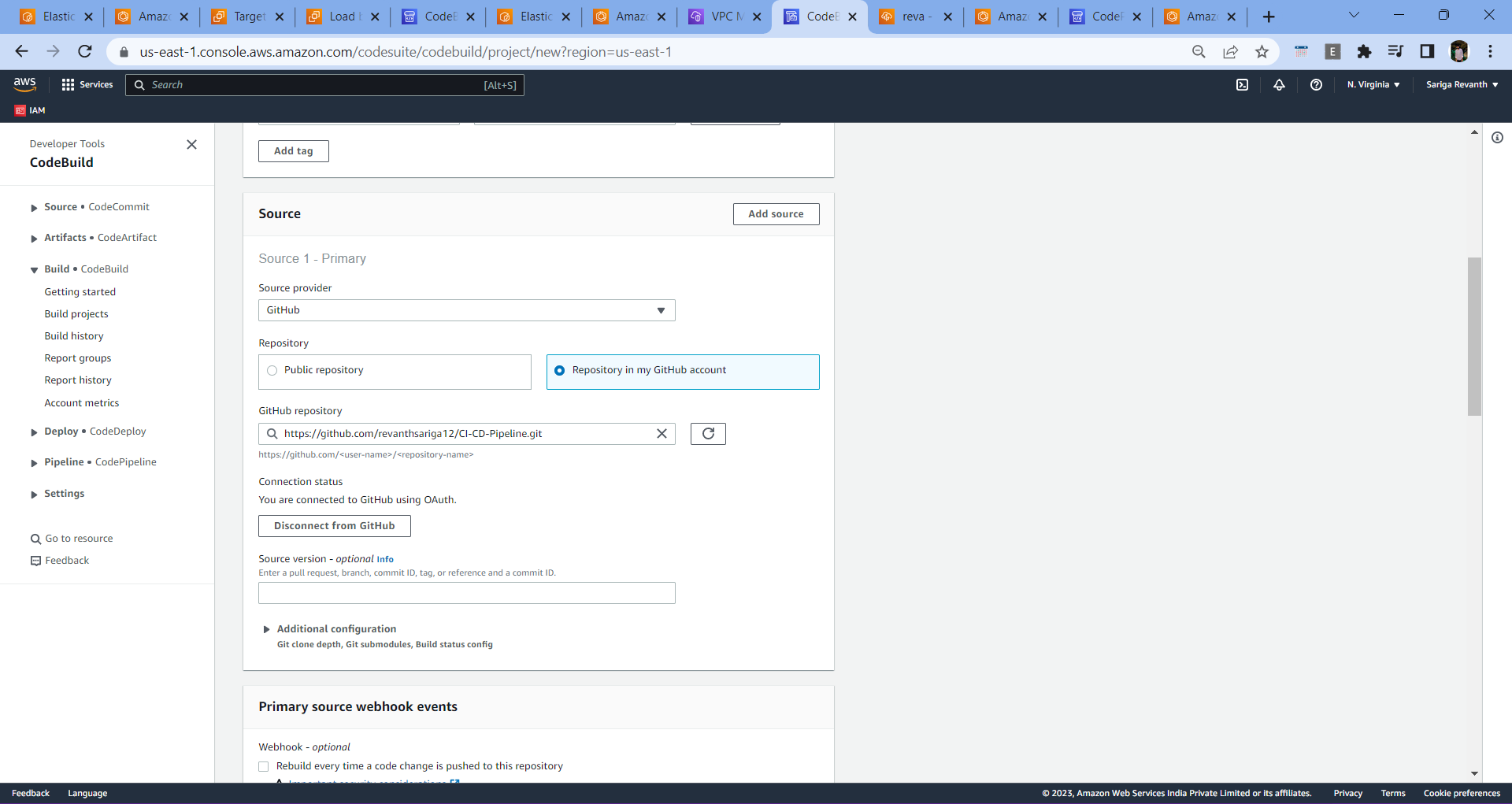Screen dimensions: 1512x804
Task: Switch to the VPC browser tab
Action: [x=724, y=17]
